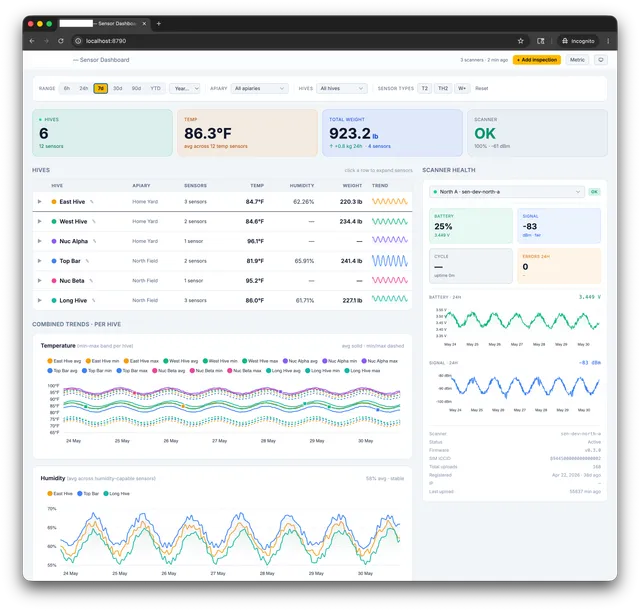The width and height of the screenshot is (640, 611).
Task: Hide Top Bar min series in temperature legend
Action: pos(97,371)
